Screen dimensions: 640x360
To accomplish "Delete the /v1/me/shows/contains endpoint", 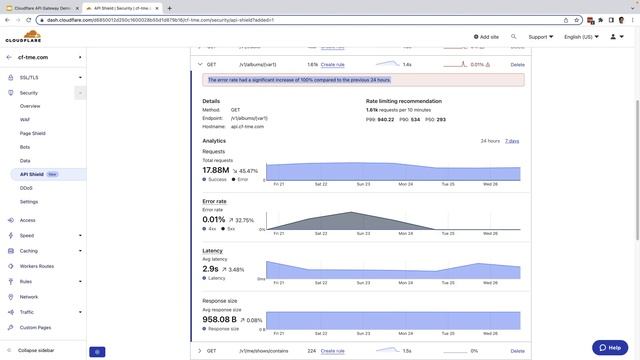I will (x=518, y=351).
